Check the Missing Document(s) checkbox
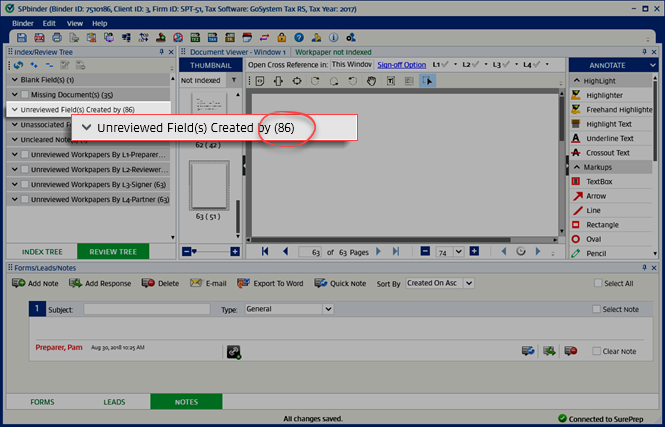Viewport: 665px width, 428px height. click(x=23, y=94)
